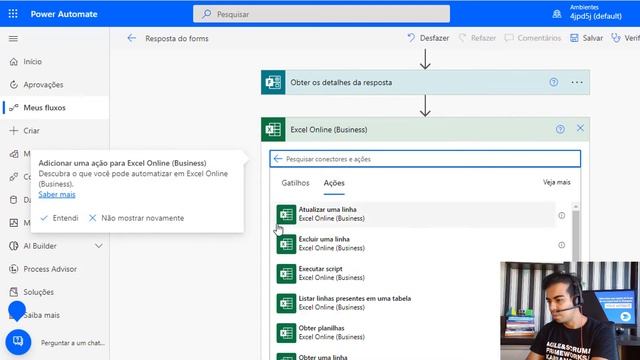
Task: Switch to Ações tab
Action: (x=334, y=183)
